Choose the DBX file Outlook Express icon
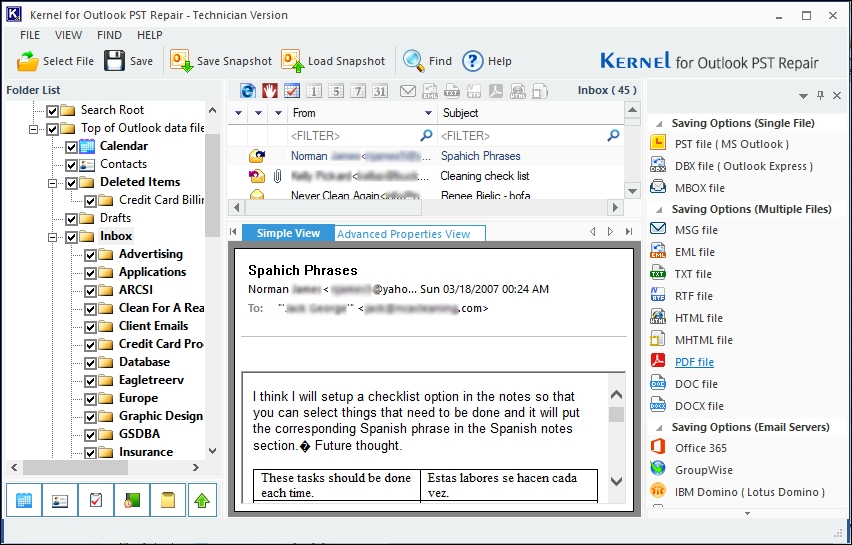The width and height of the screenshot is (852, 545). point(658,165)
